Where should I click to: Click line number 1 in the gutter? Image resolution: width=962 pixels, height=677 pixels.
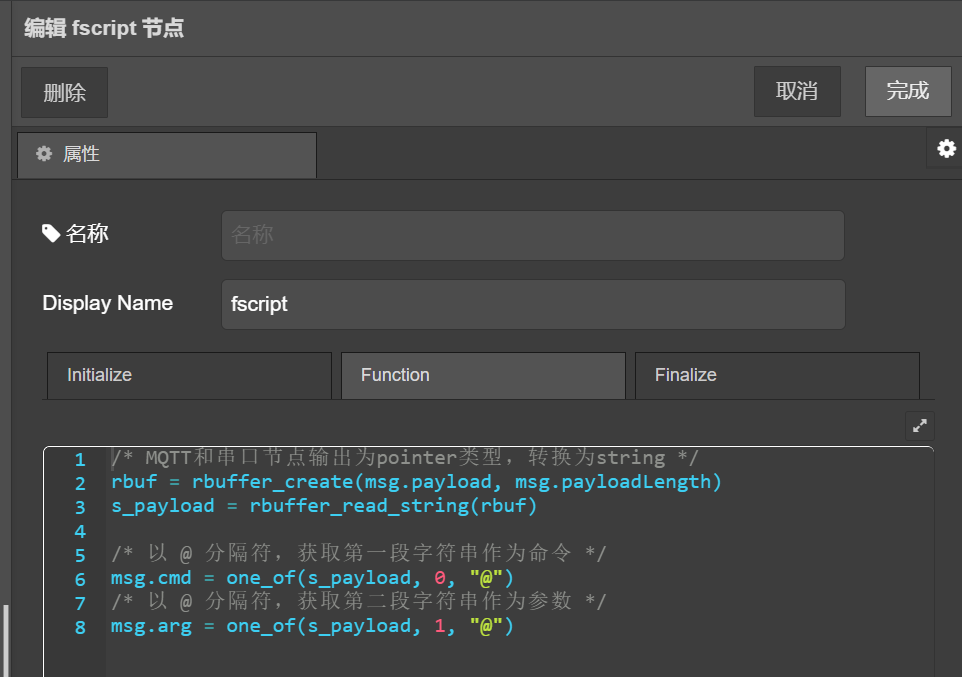click(x=80, y=459)
